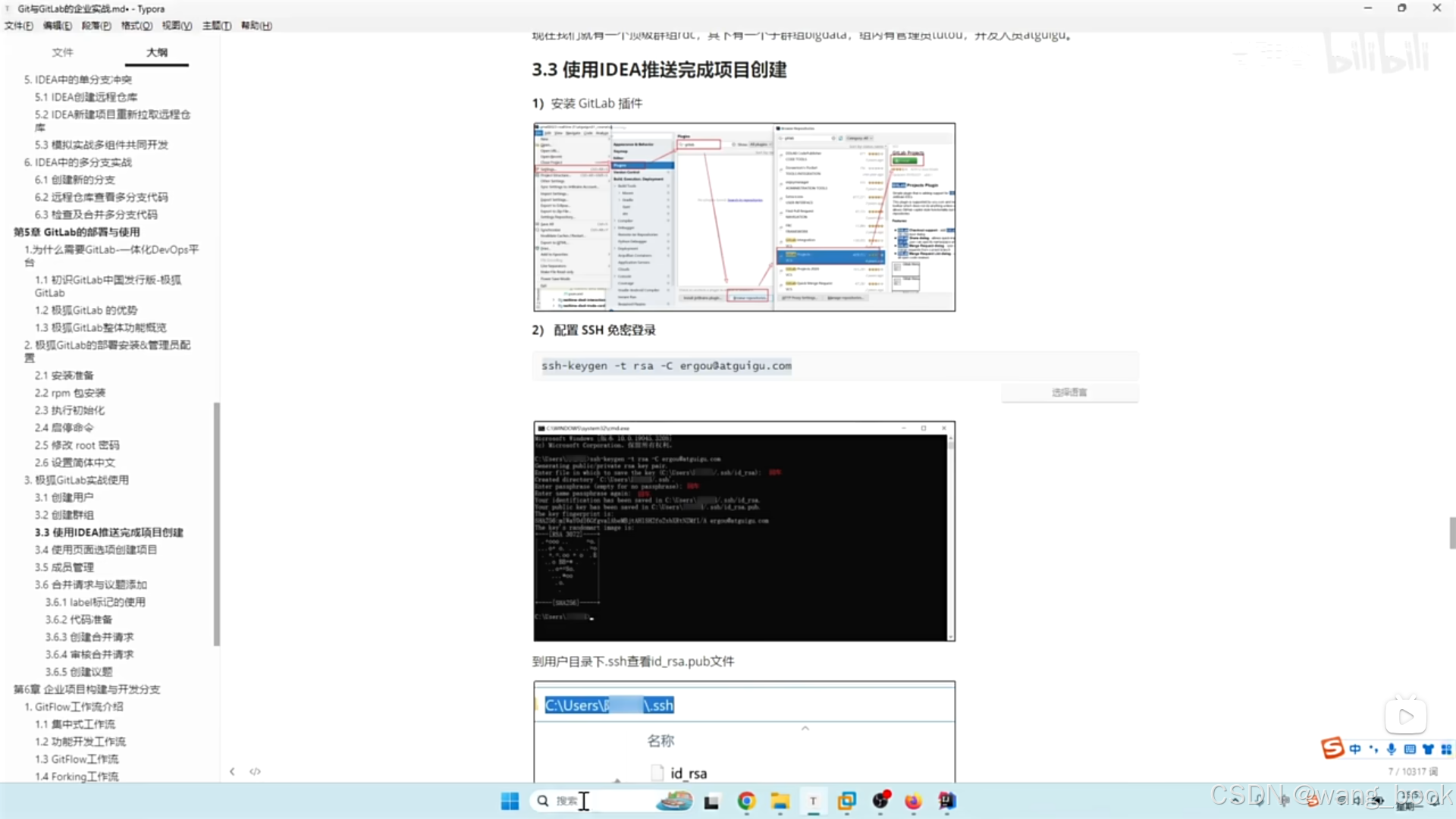Viewport: 1456px width, 819px height.
Task: Go to outline item 3.5 成员管理
Action: (x=64, y=567)
